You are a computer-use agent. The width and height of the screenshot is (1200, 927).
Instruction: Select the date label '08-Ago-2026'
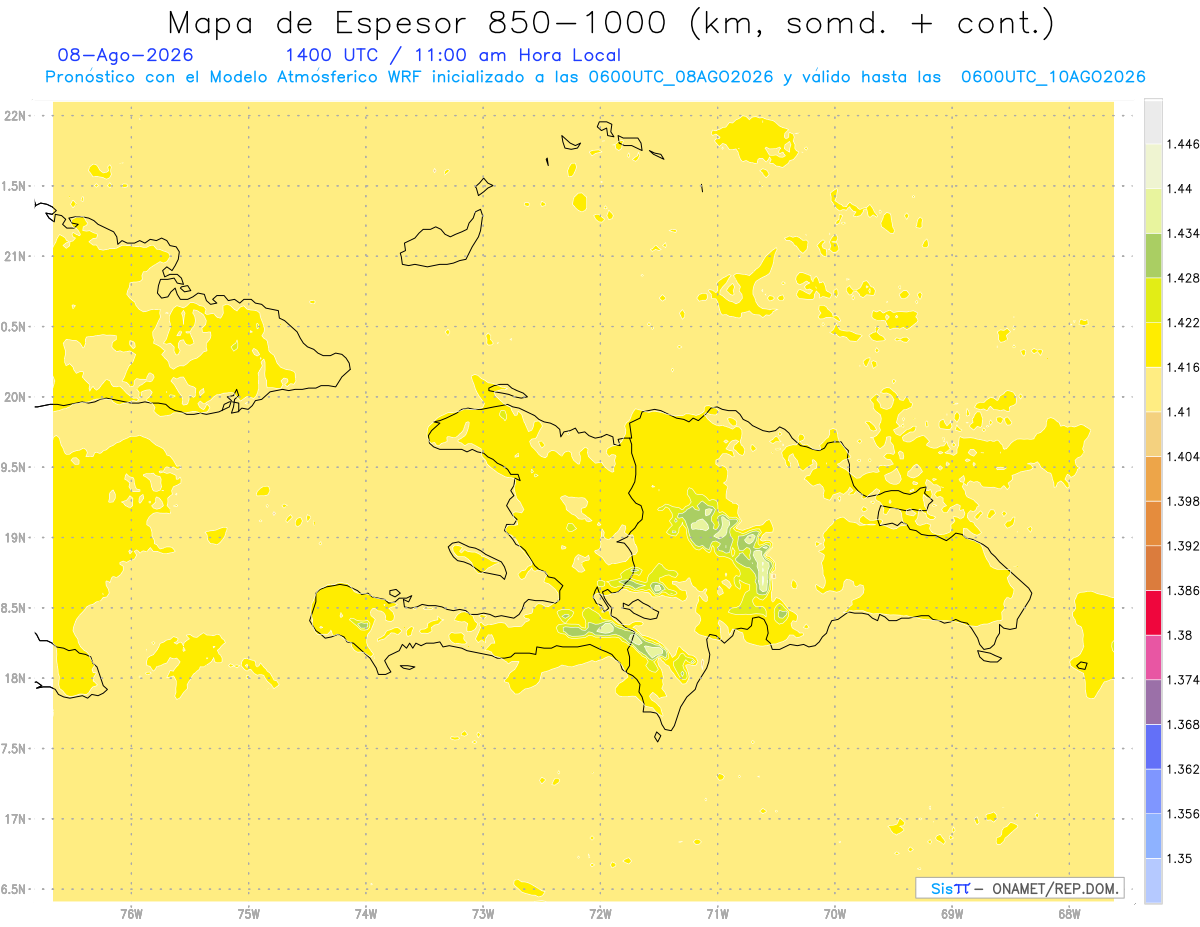coord(126,56)
